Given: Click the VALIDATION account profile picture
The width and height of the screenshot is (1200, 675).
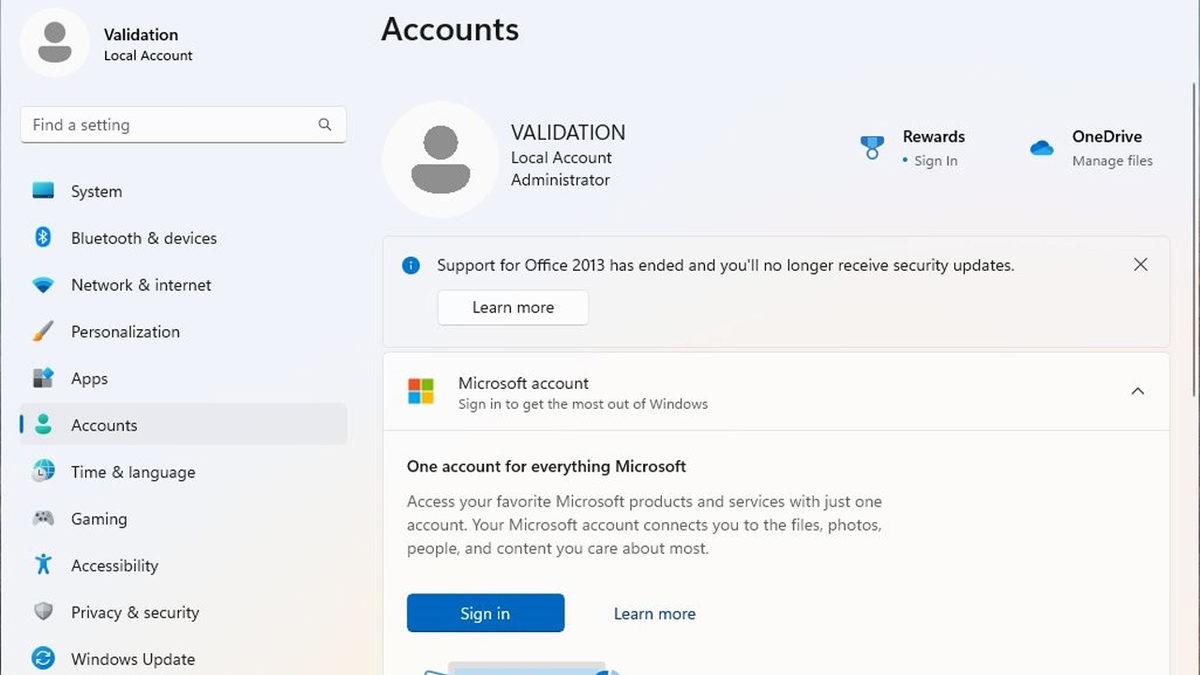Looking at the screenshot, I should (441, 158).
